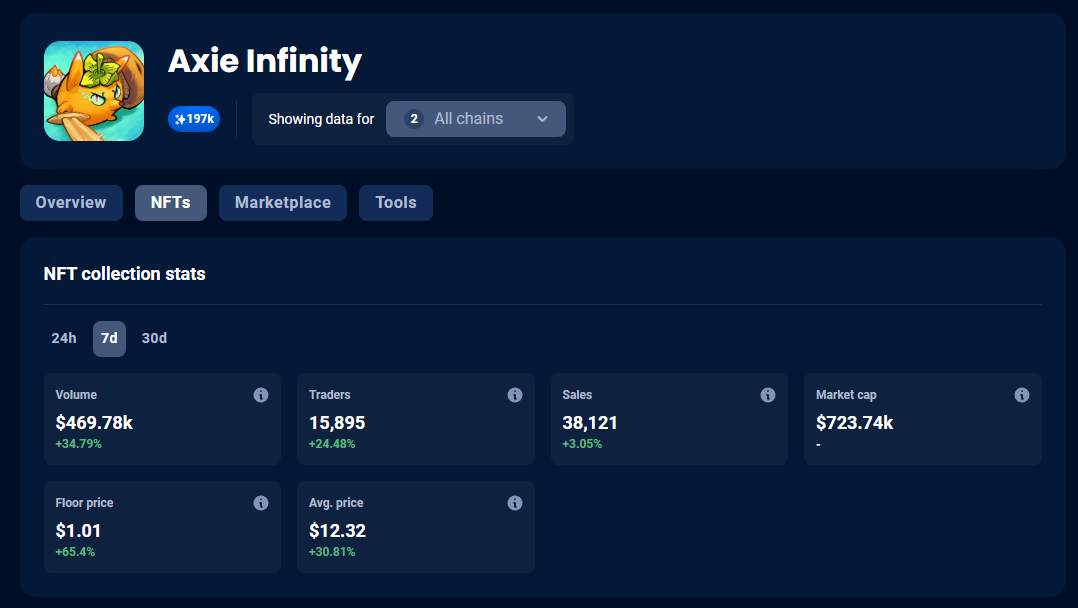Click the Volume info icon

coord(261,395)
